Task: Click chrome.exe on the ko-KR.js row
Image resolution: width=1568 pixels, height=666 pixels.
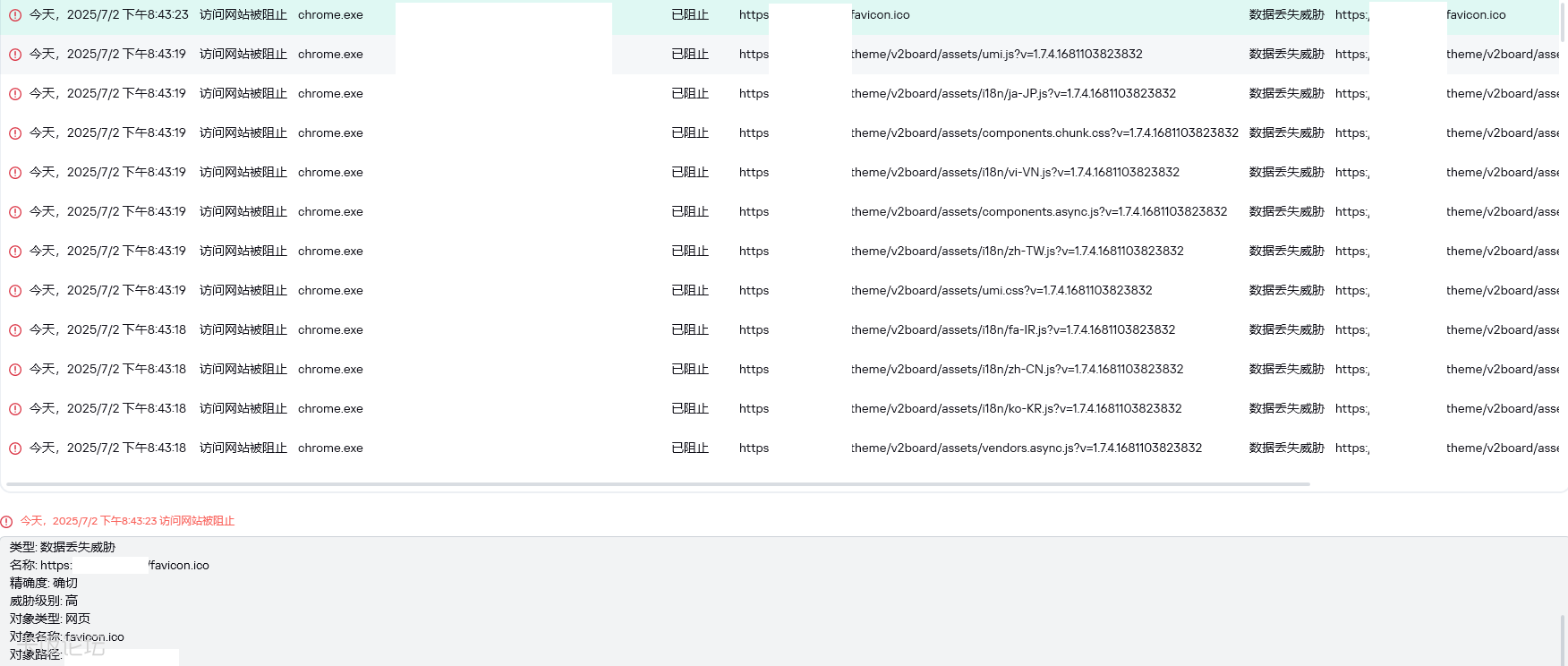Action: [x=330, y=408]
